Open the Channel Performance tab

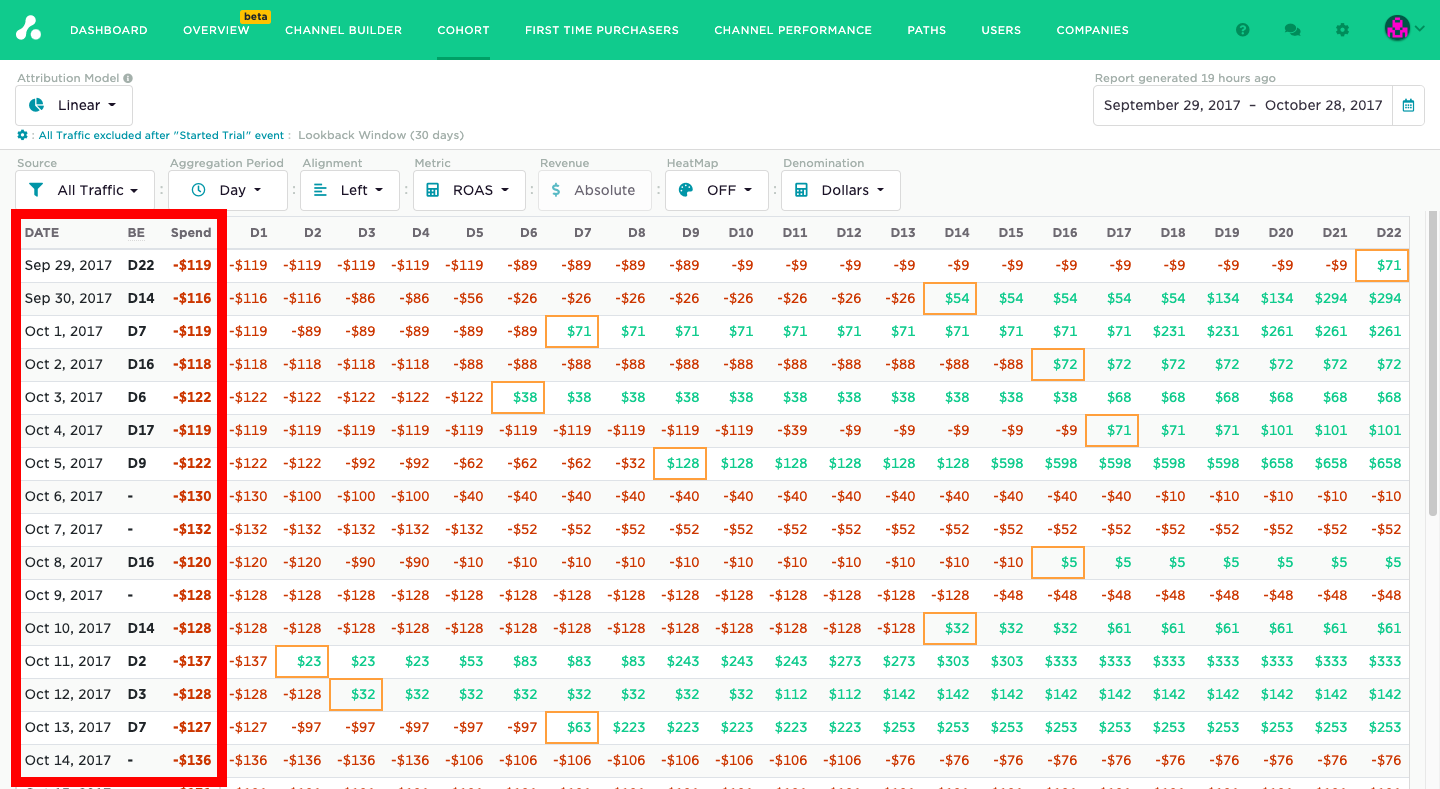pyautogui.click(x=793, y=30)
